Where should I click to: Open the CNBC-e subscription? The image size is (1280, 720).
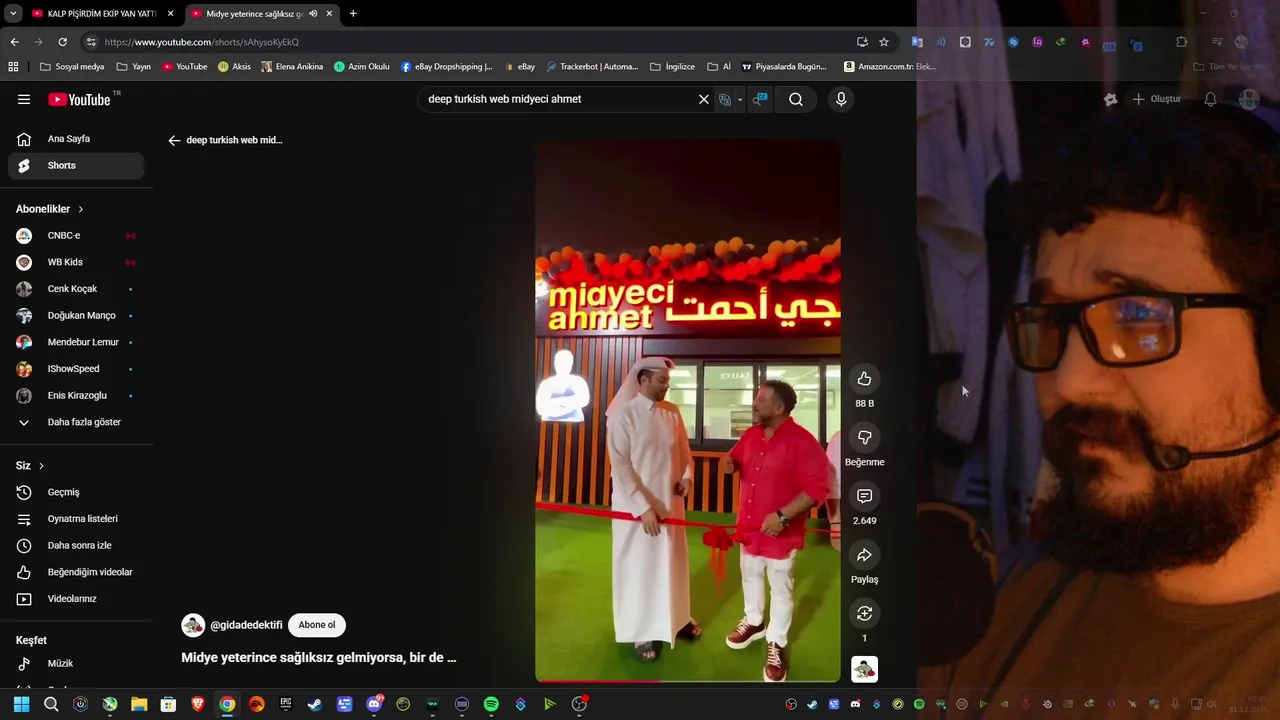pyautogui.click(x=76, y=235)
